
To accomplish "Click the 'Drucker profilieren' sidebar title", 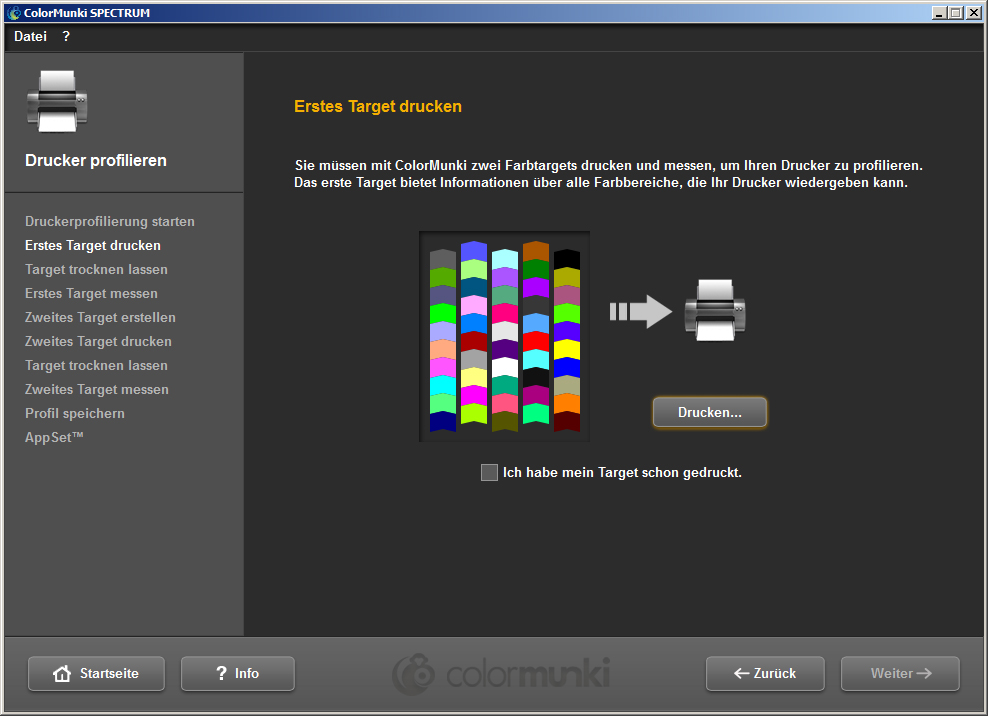I will coord(96,160).
